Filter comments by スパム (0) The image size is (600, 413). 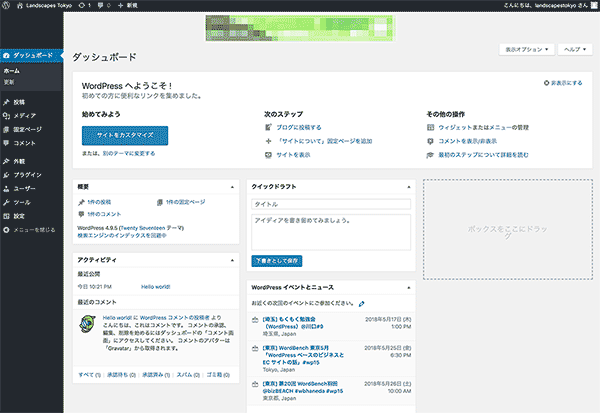point(188,375)
